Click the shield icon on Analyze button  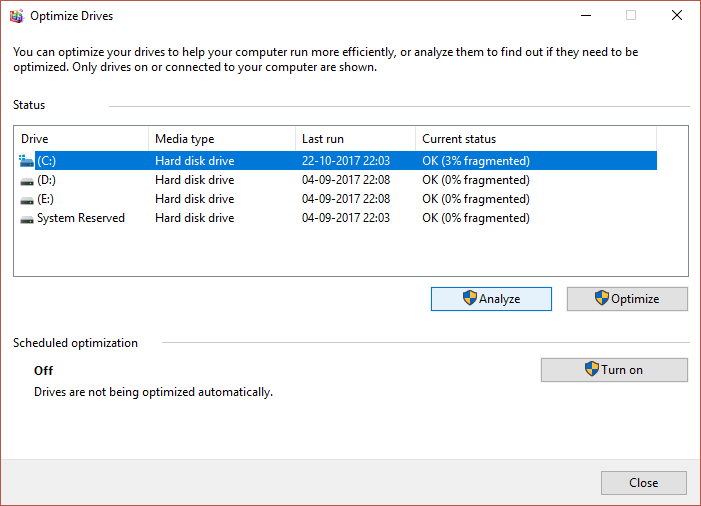tap(469, 298)
